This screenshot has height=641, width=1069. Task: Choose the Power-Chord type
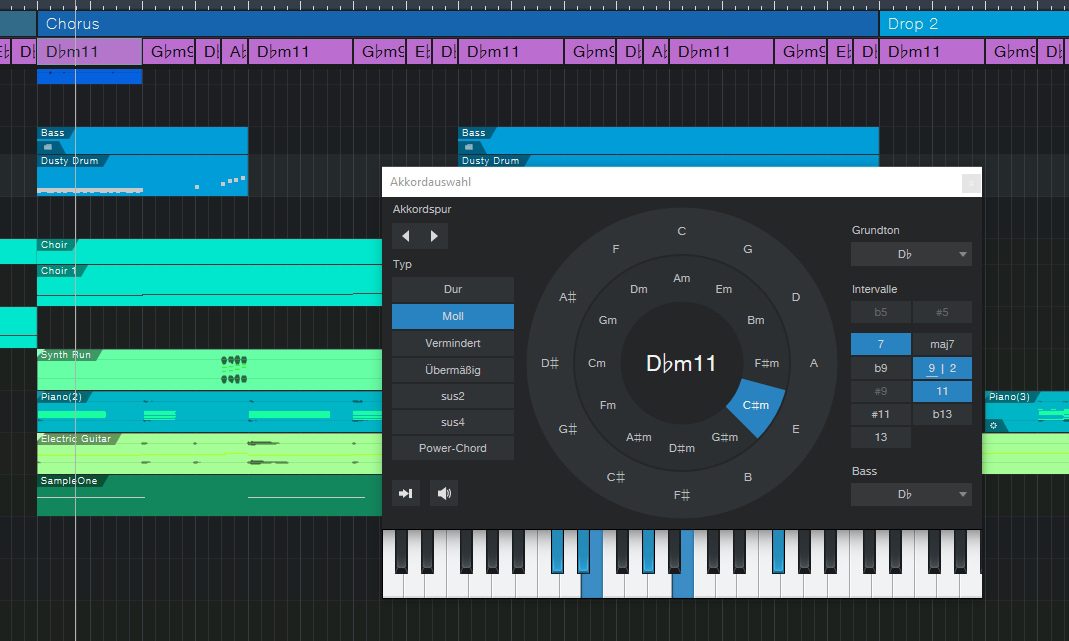(452, 447)
